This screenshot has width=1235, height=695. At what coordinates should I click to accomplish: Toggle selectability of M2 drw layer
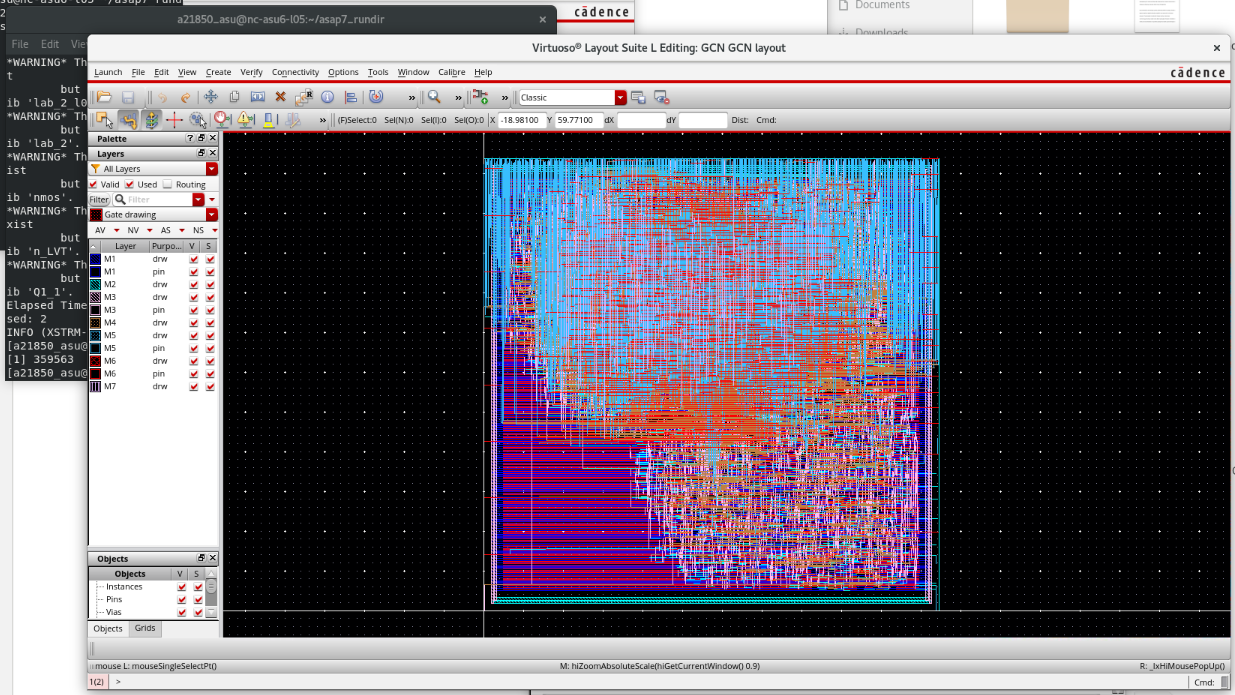tap(210, 284)
